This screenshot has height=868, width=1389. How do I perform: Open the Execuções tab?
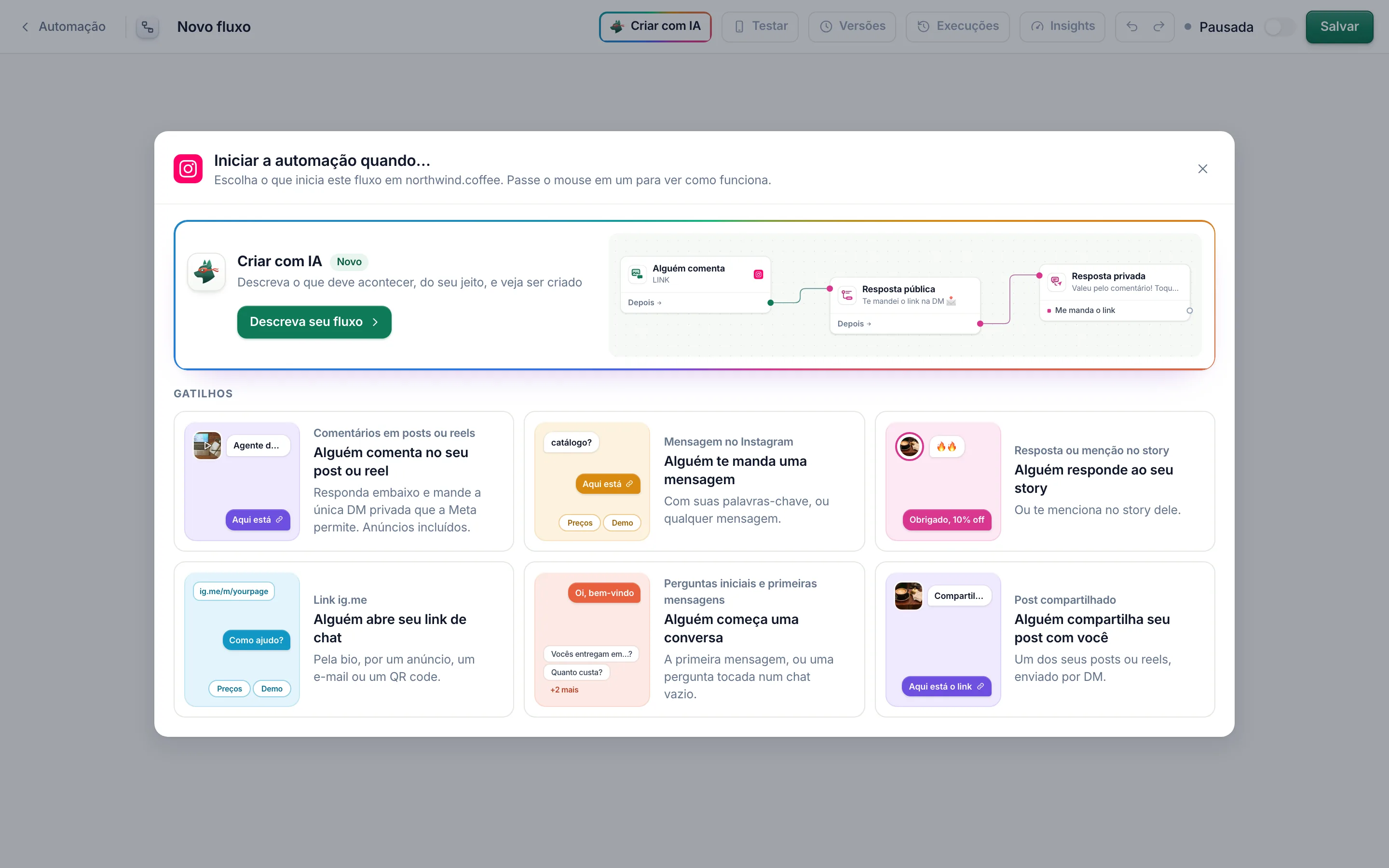pyautogui.click(x=957, y=27)
